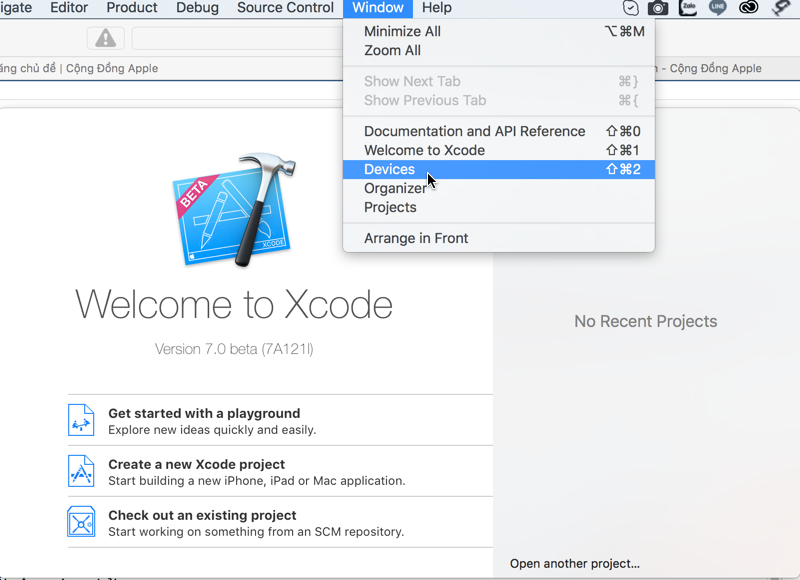Click the playground icon in welcome list
Screen dimensions: 800x580
[81, 420]
